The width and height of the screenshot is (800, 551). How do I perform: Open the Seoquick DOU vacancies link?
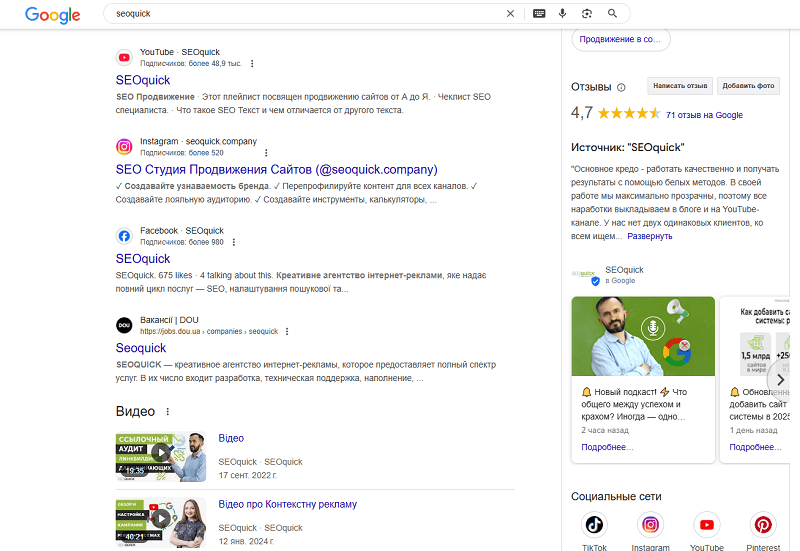141,348
